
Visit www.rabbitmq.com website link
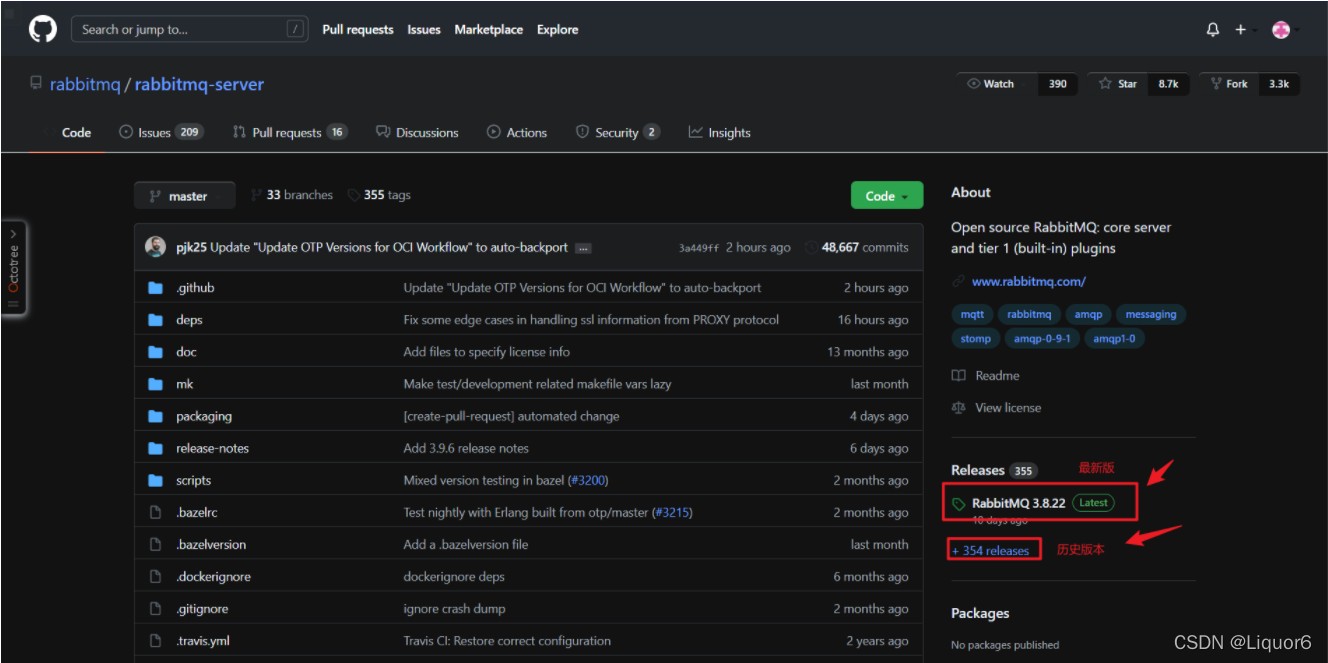1028,281
